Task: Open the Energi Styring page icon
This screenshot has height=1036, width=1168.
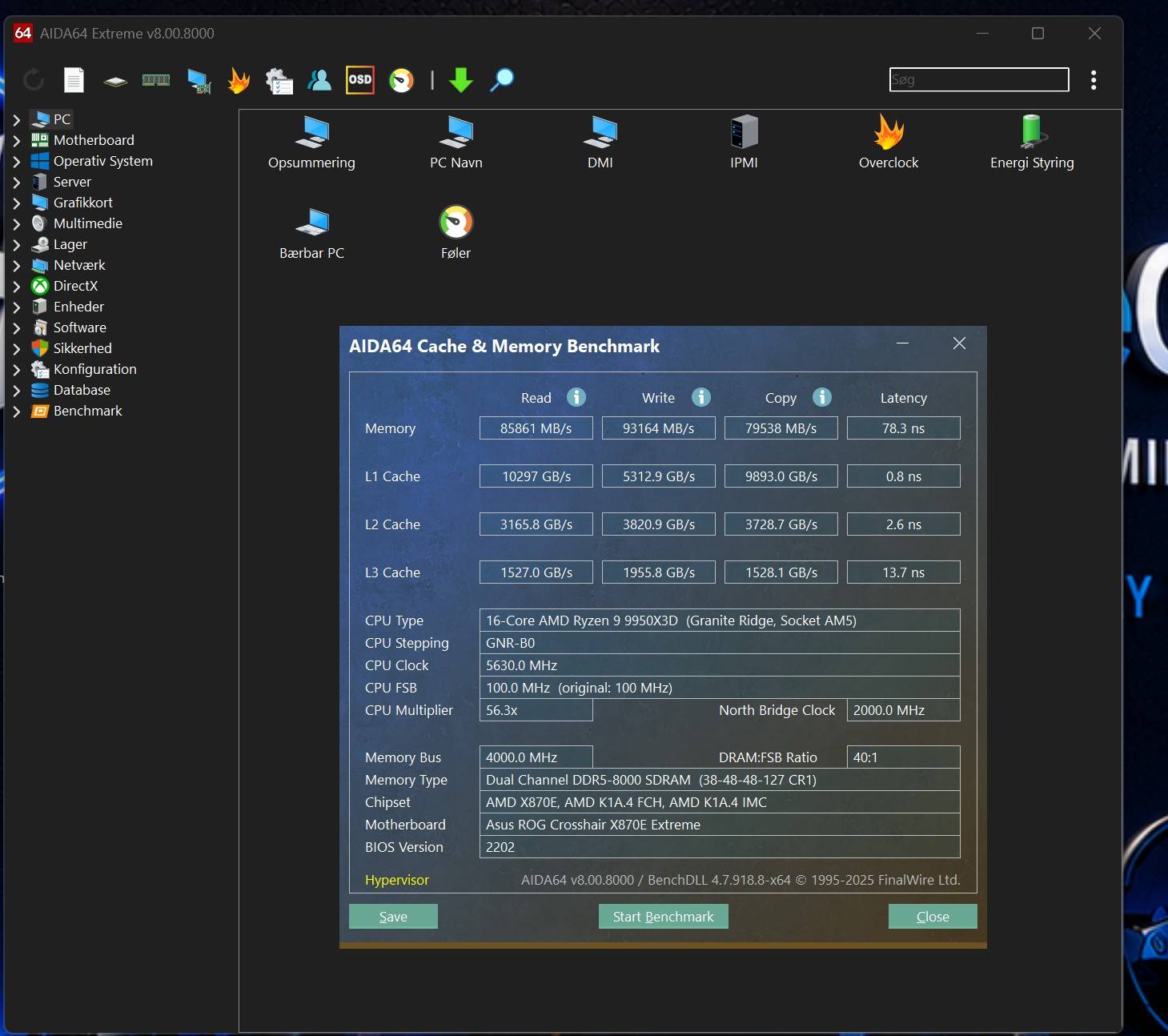Action: click(1032, 143)
